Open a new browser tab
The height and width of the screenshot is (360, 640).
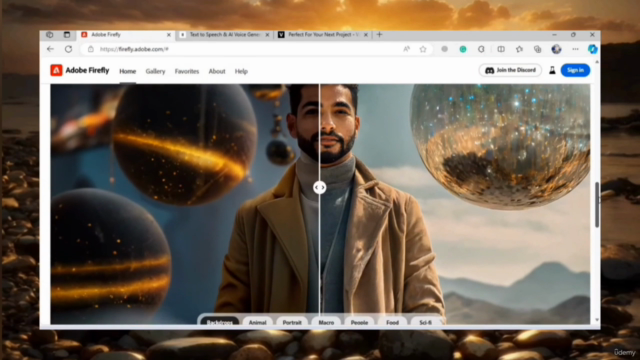[379, 35]
